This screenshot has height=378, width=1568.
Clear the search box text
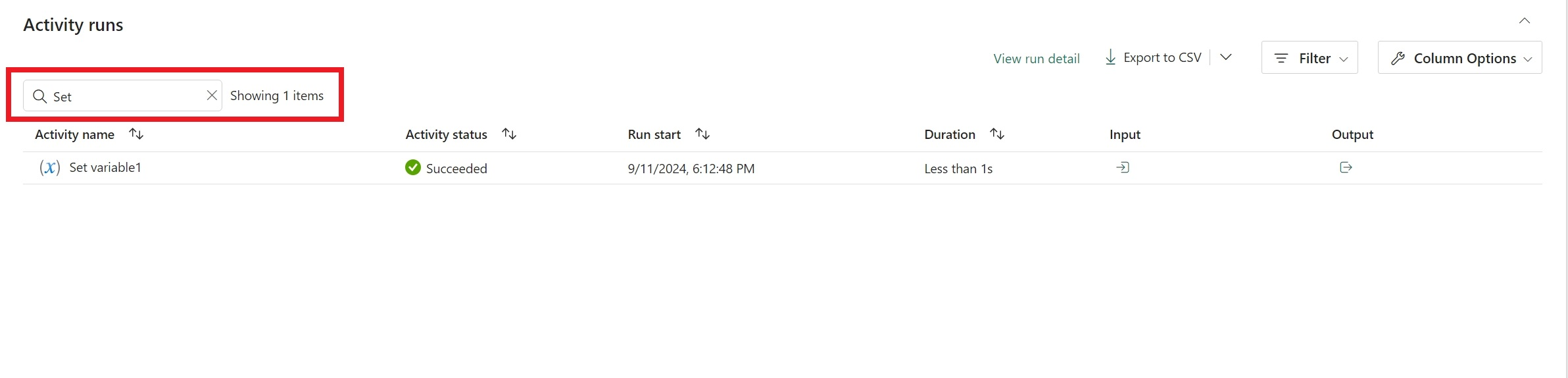(212, 95)
